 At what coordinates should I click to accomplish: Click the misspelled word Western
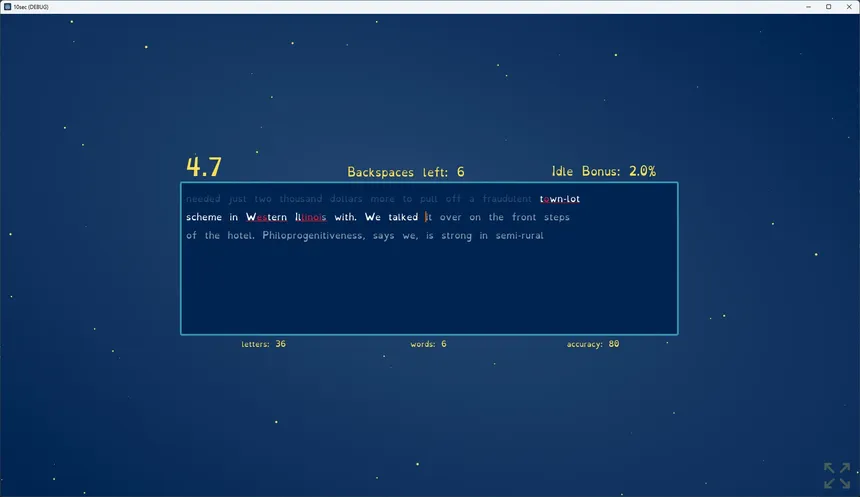(x=266, y=217)
